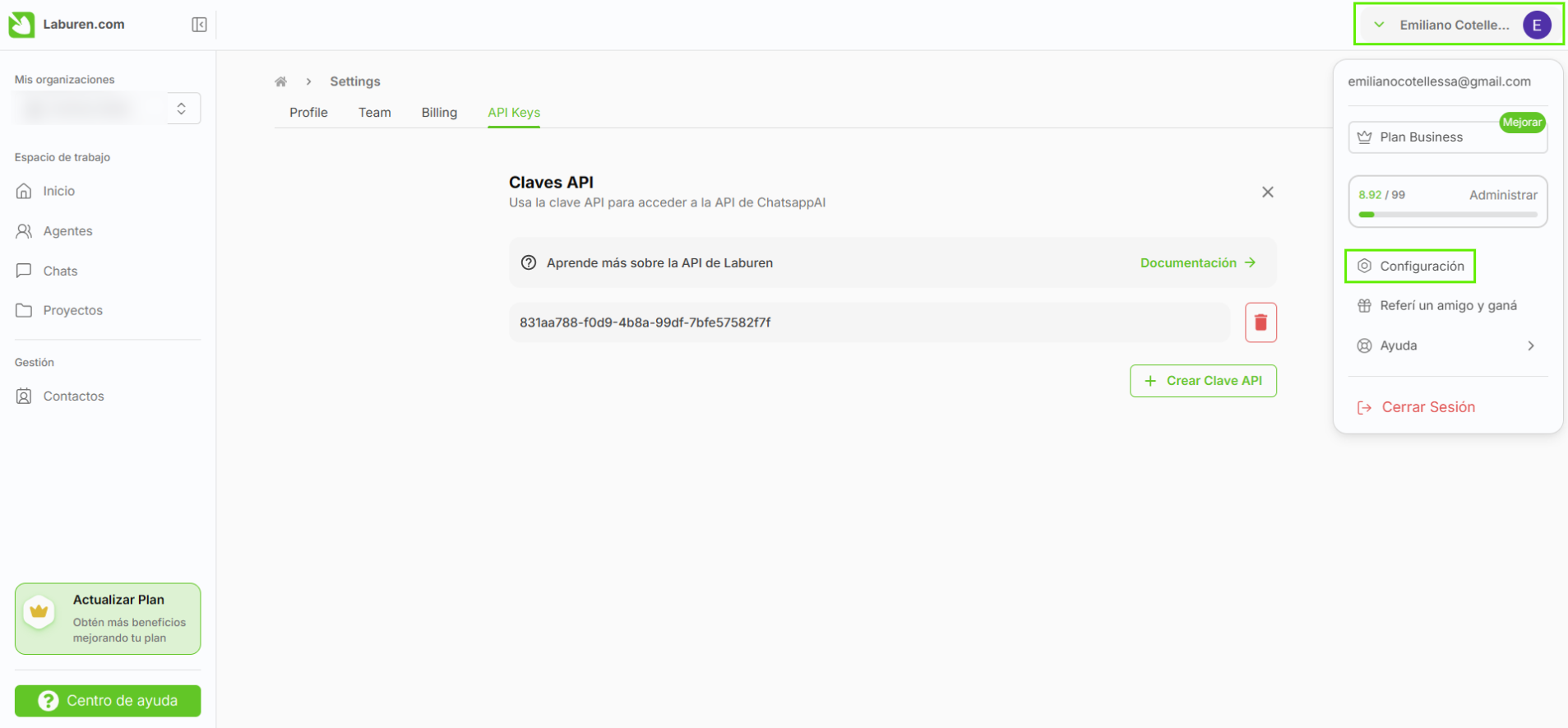Open Chats from sidebar
This screenshot has height=728, width=1568.
click(x=60, y=271)
